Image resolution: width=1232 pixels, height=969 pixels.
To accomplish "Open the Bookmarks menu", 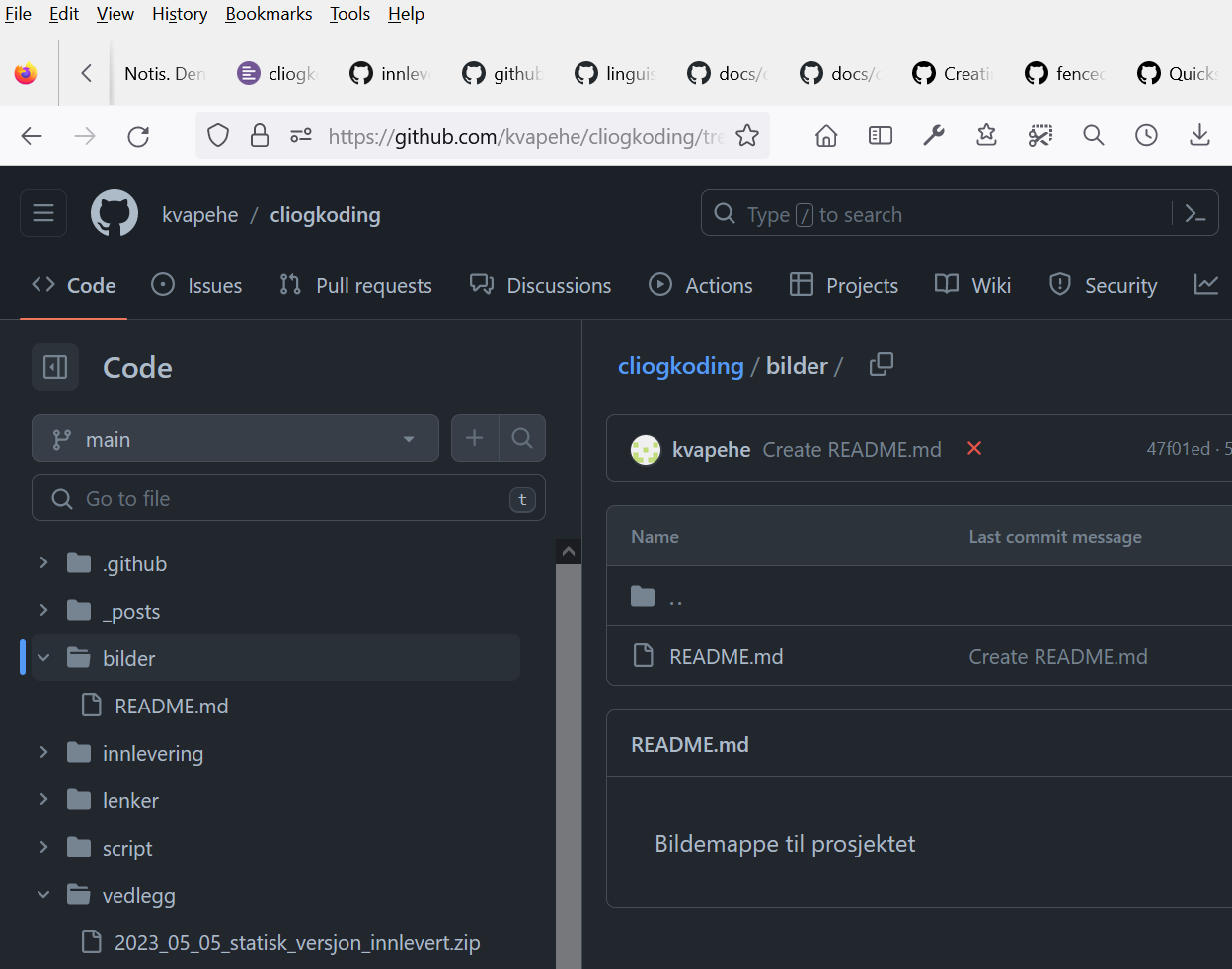I will click(x=269, y=13).
